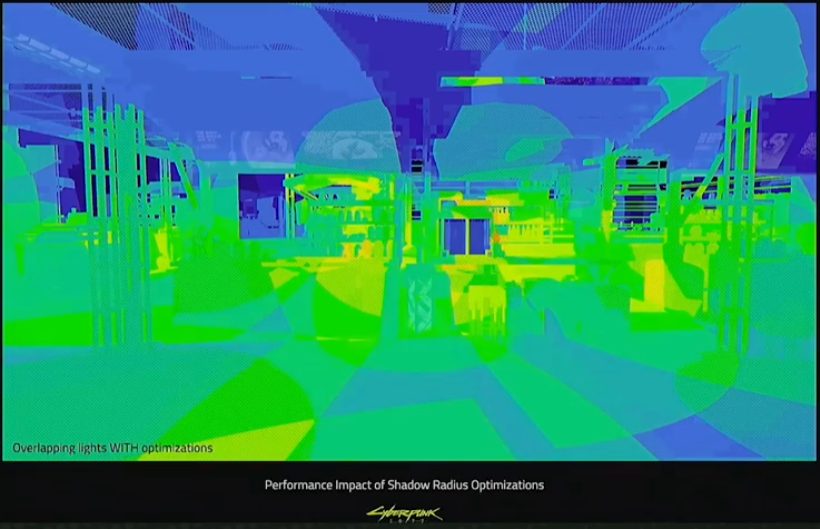Screen dimensions: 820x529
Task: Click the 'Performance Impact of Shadow Radius Optimizations' title
Action: [404, 485]
